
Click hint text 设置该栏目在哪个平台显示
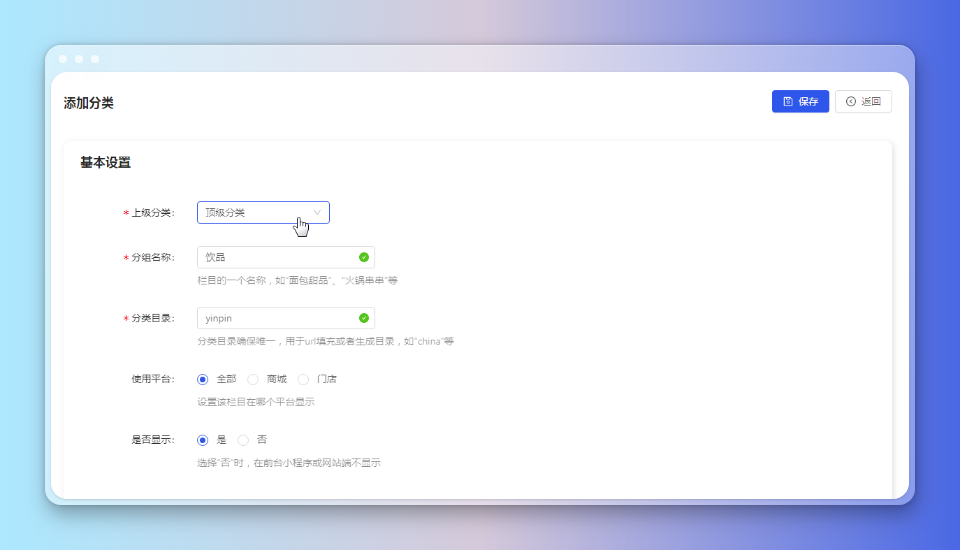click(x=256, y=402)
